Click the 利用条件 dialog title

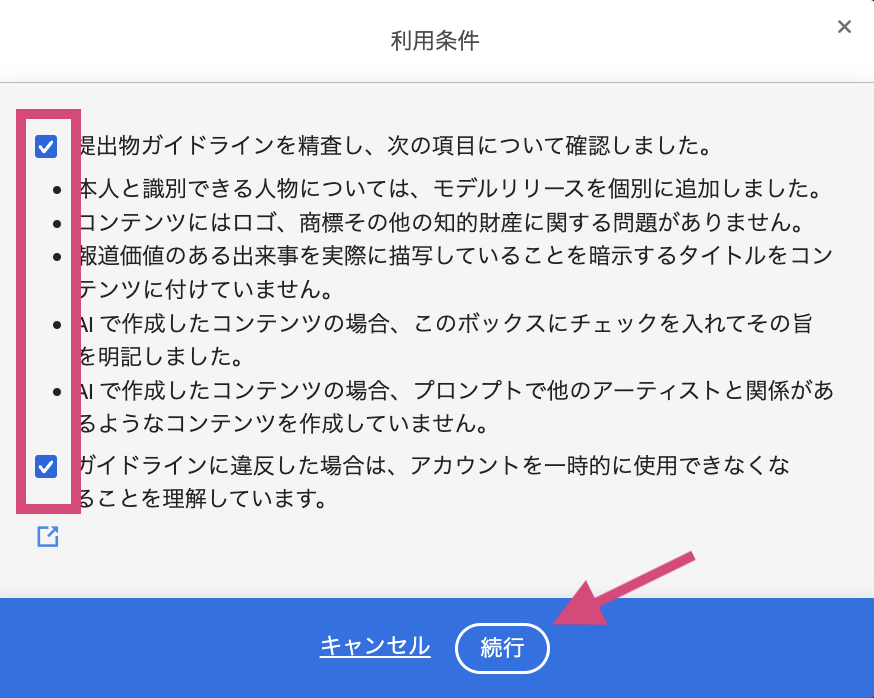click(435, 41)
